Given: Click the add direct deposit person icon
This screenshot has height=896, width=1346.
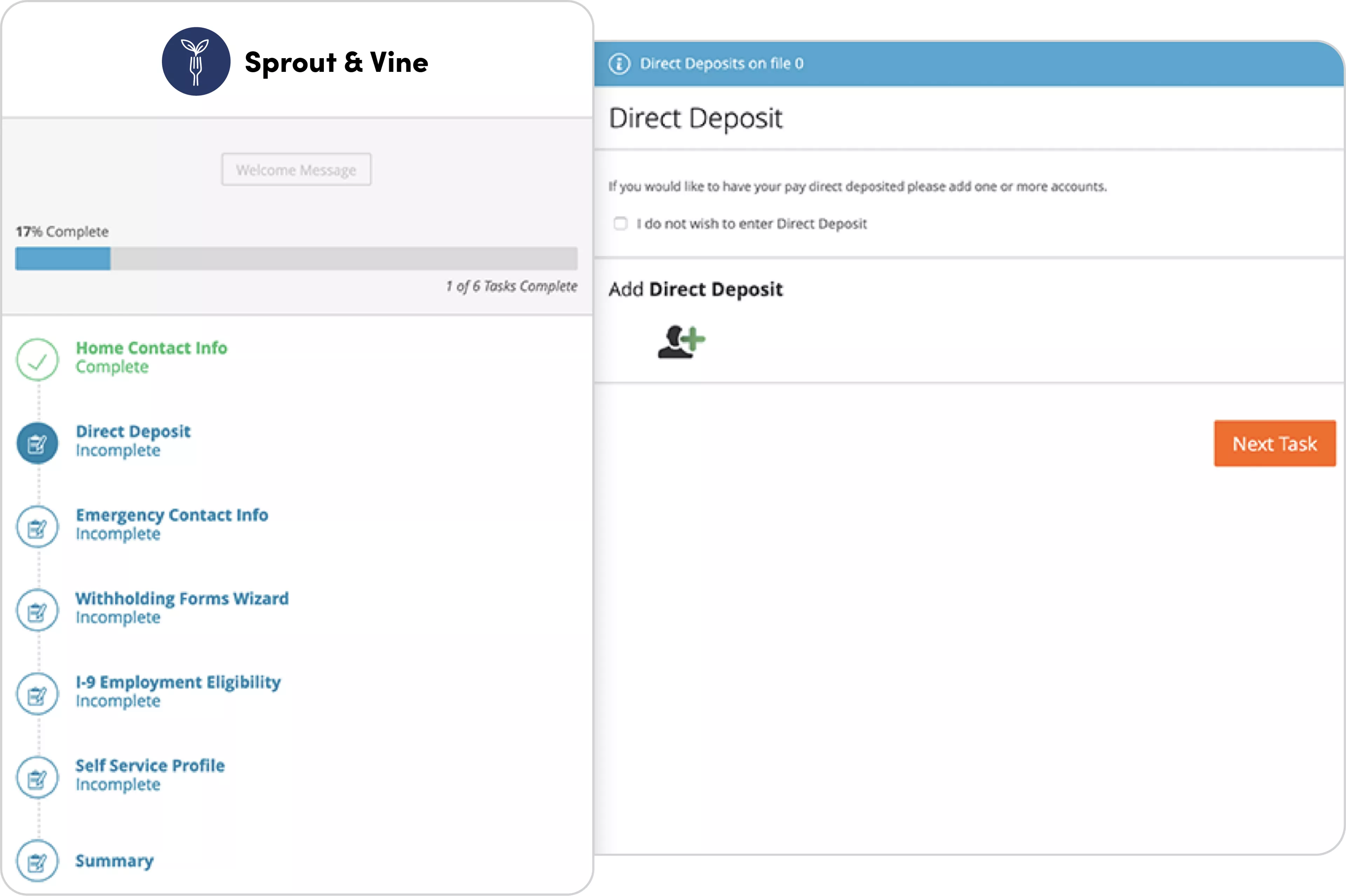Looking at the screenshot, I should pos(681,342).
